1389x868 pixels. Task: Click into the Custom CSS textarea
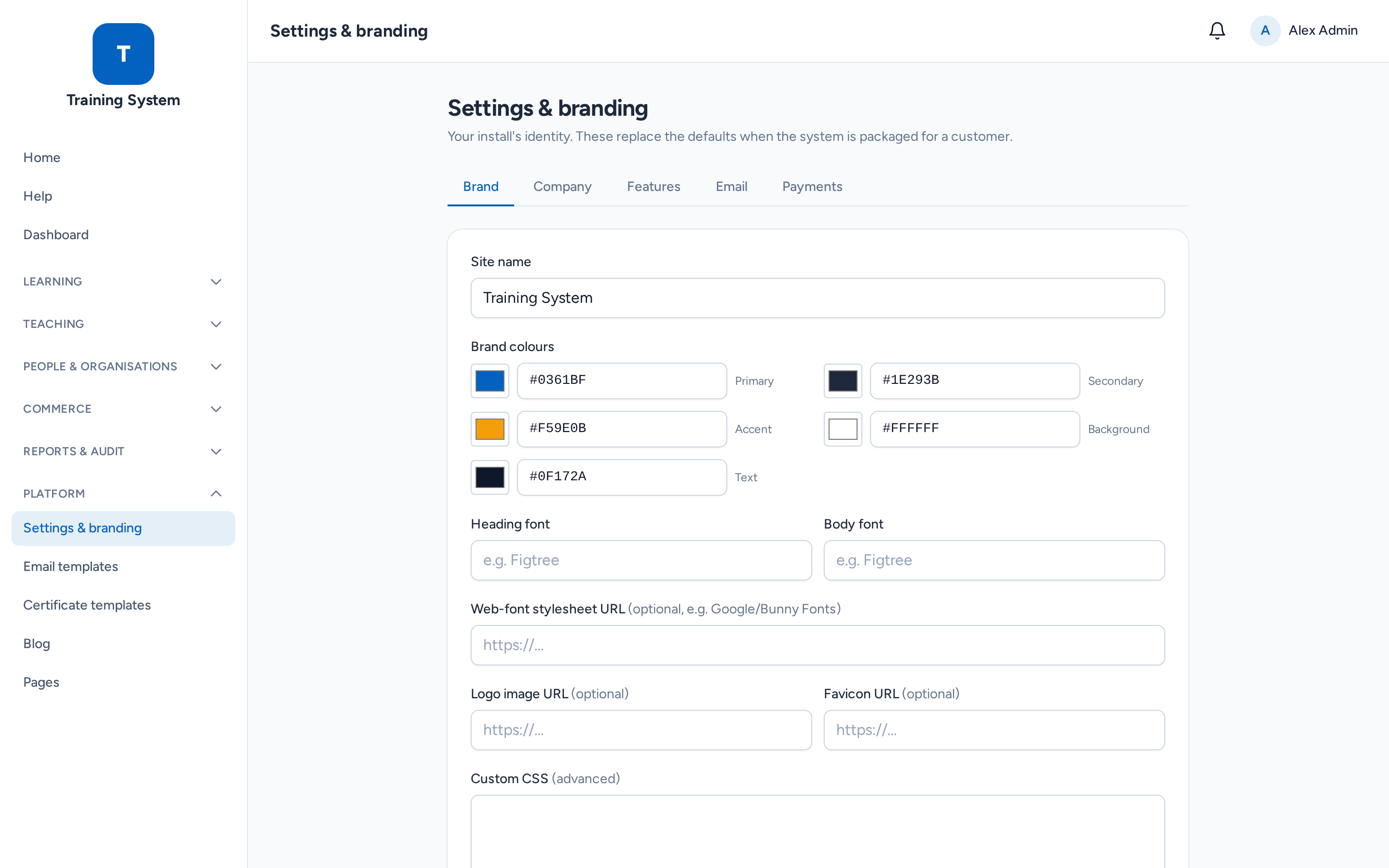[x=817, y=832]
